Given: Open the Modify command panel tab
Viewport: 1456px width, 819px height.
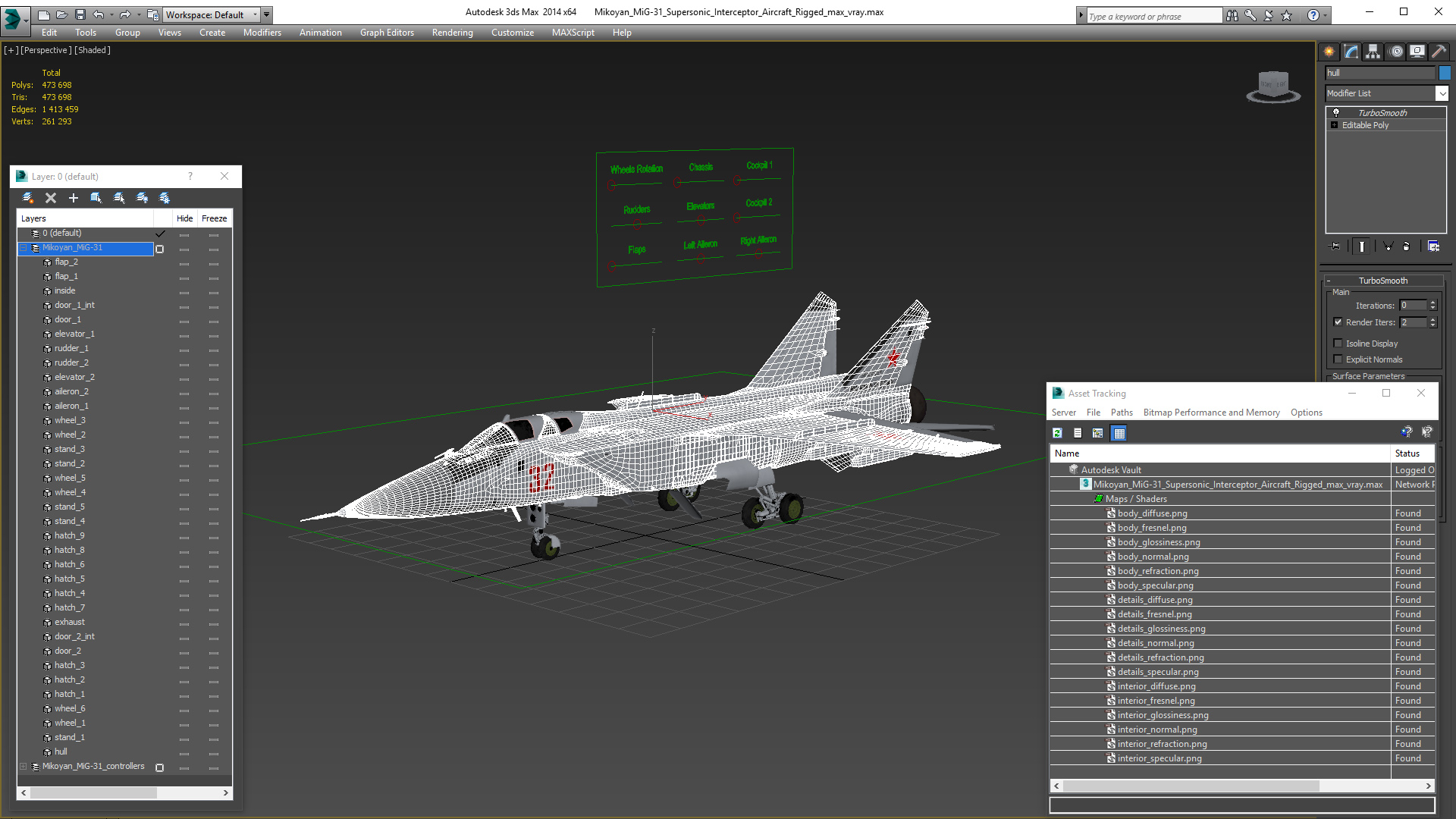Looking at the screenshot, I should point(1351,52).
